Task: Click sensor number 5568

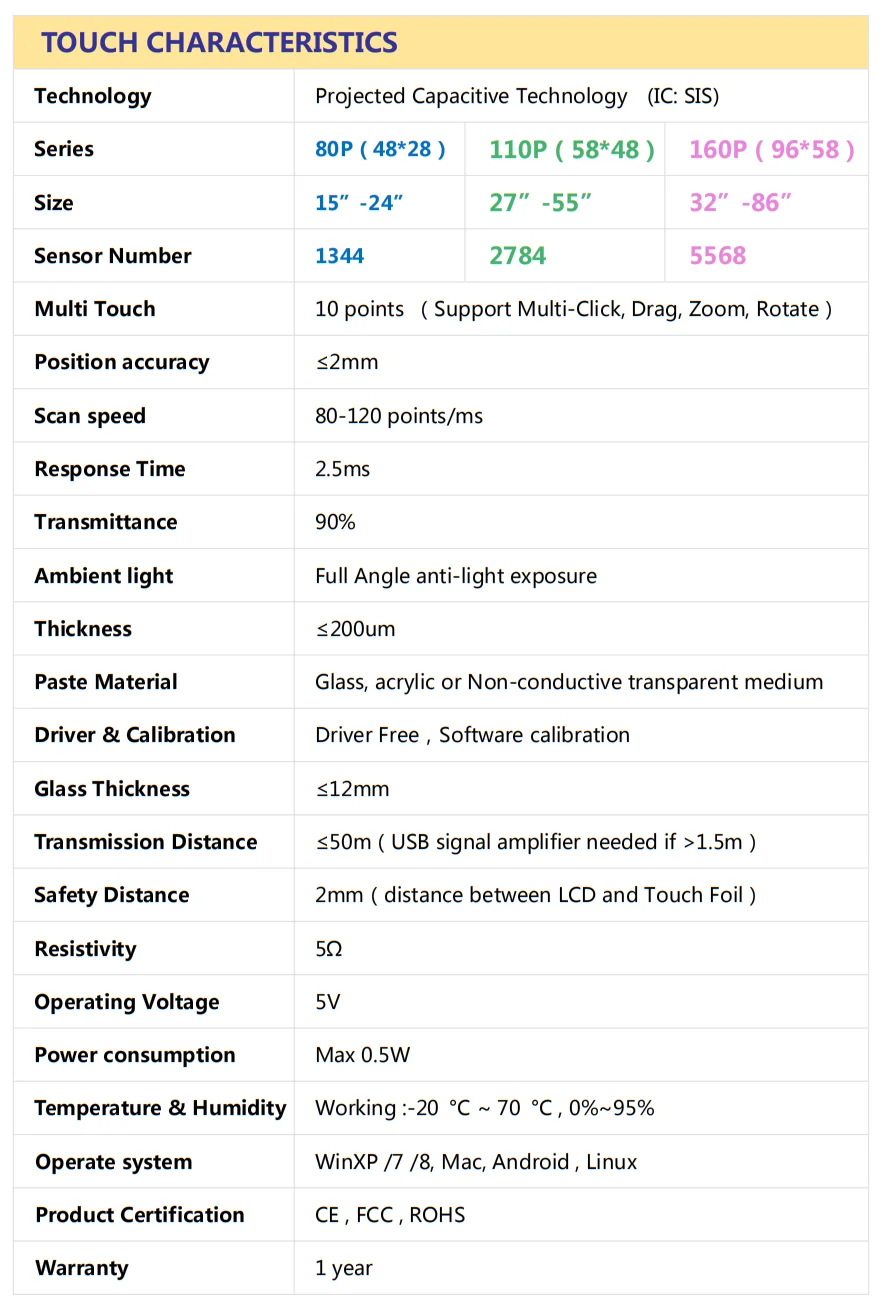Action: pyautogui.click(x=718, y=256)
